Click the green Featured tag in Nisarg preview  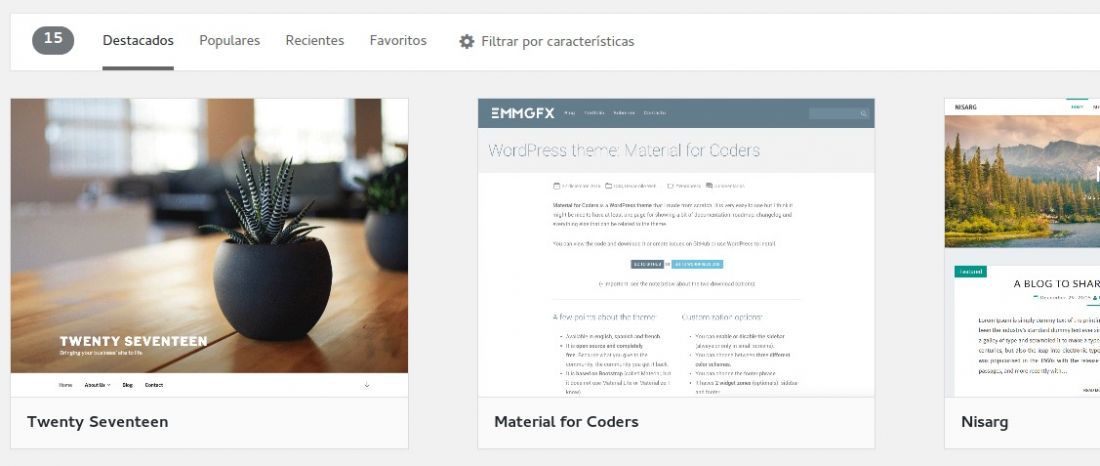(x=970, y=272)
